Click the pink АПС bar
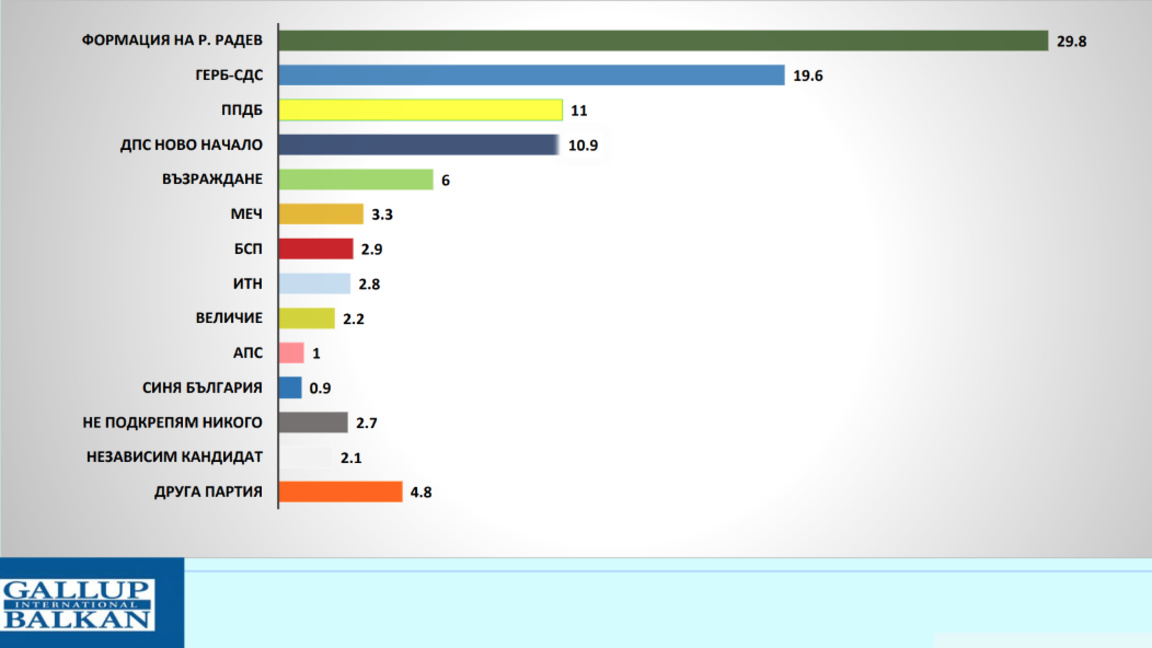The width and height of the screenshot is (1152, 648). tap(291, 353)
